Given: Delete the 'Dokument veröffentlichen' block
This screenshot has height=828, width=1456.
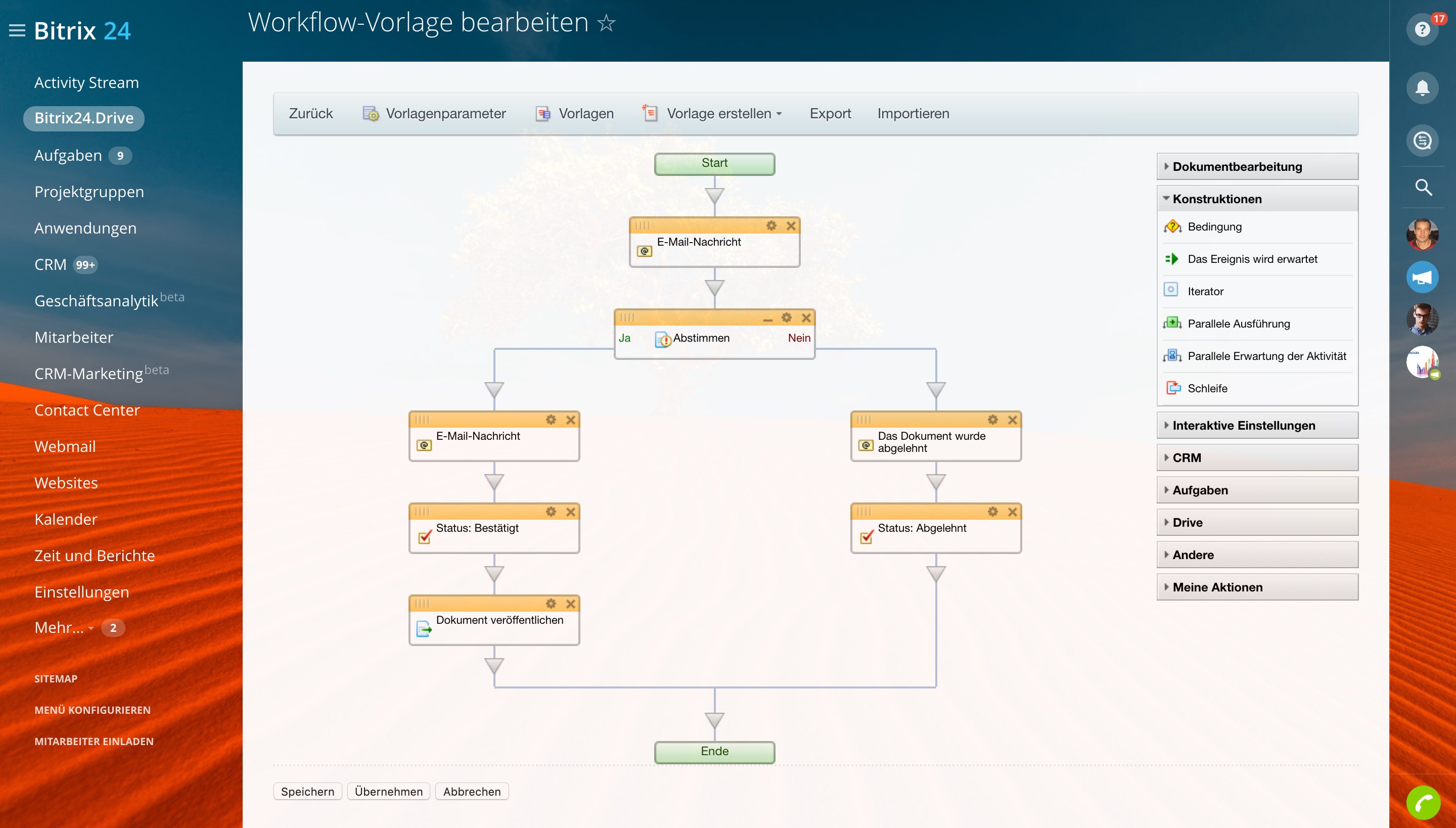Looking at the screenshot, I should (x=570, y=604).
